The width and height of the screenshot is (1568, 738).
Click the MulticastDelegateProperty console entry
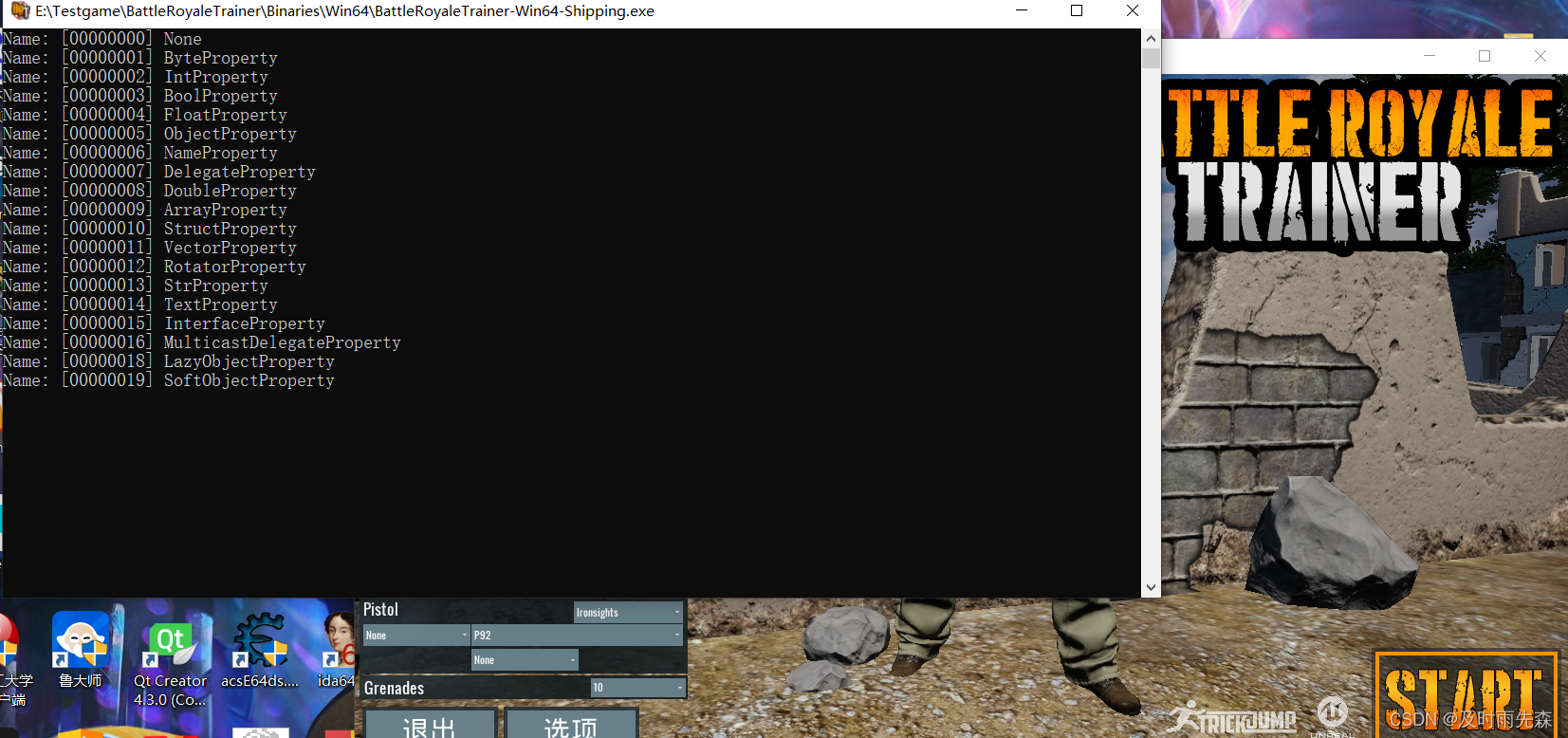pos(202,342)
